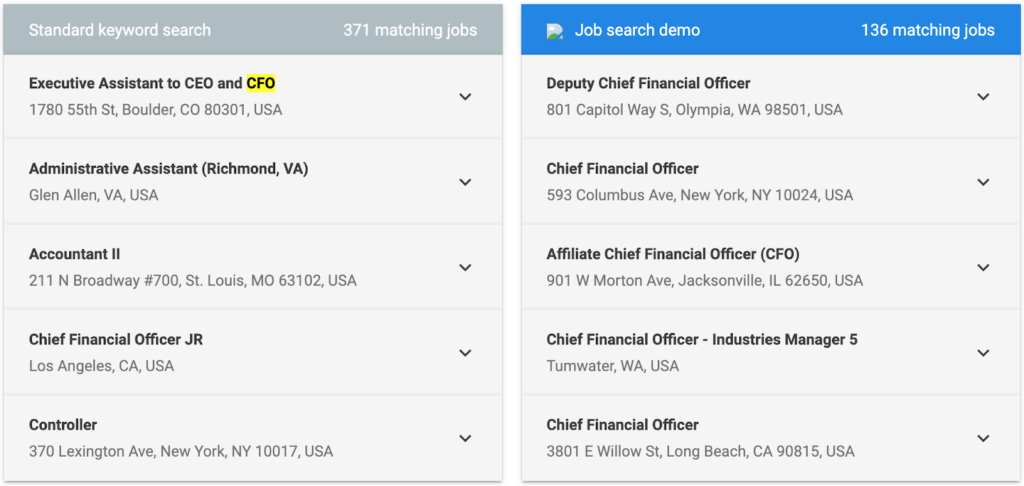Open the Deputy Chief Financial Officer title

coord(648,84)
